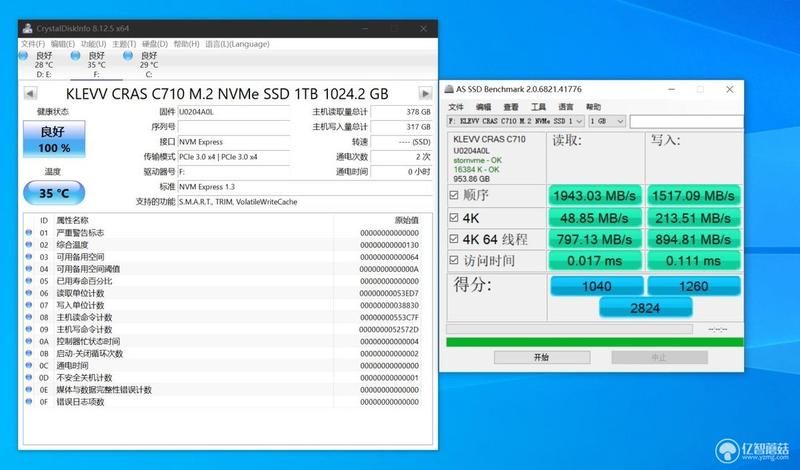Click the total score 2824 box
The height and width of the screenshot is (470, 800).
coord(645,308)
